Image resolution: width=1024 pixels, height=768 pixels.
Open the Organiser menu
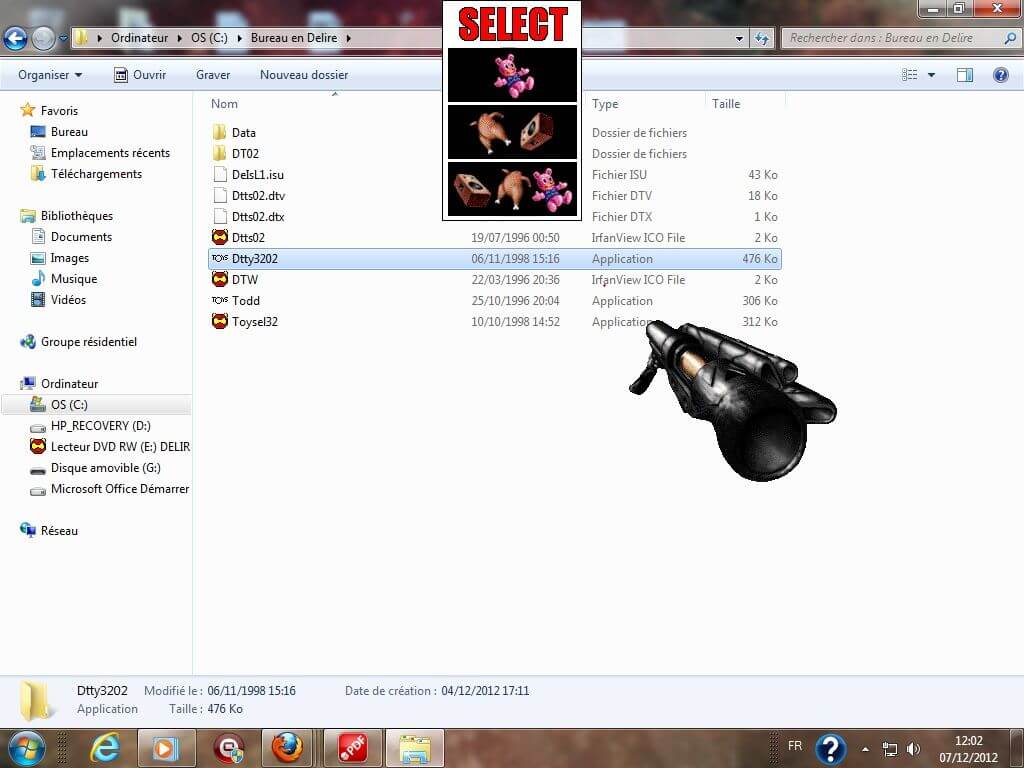[x=50, y=74]
